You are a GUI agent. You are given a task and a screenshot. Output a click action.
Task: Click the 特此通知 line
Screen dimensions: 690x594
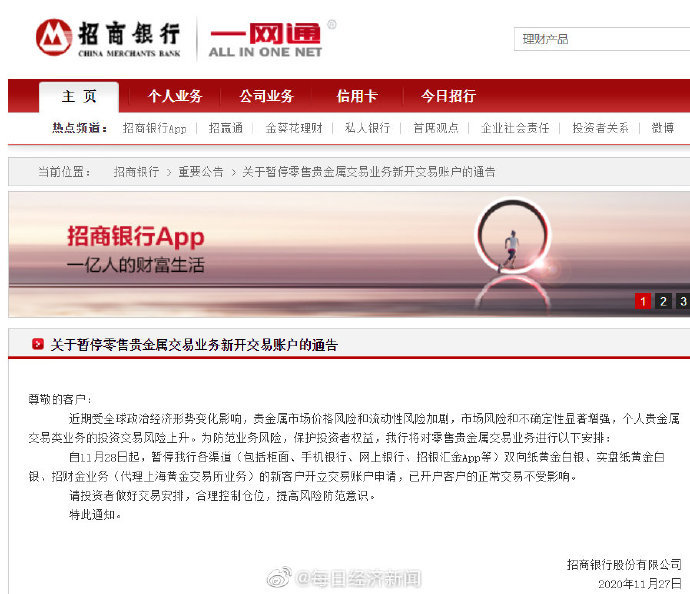95,514
